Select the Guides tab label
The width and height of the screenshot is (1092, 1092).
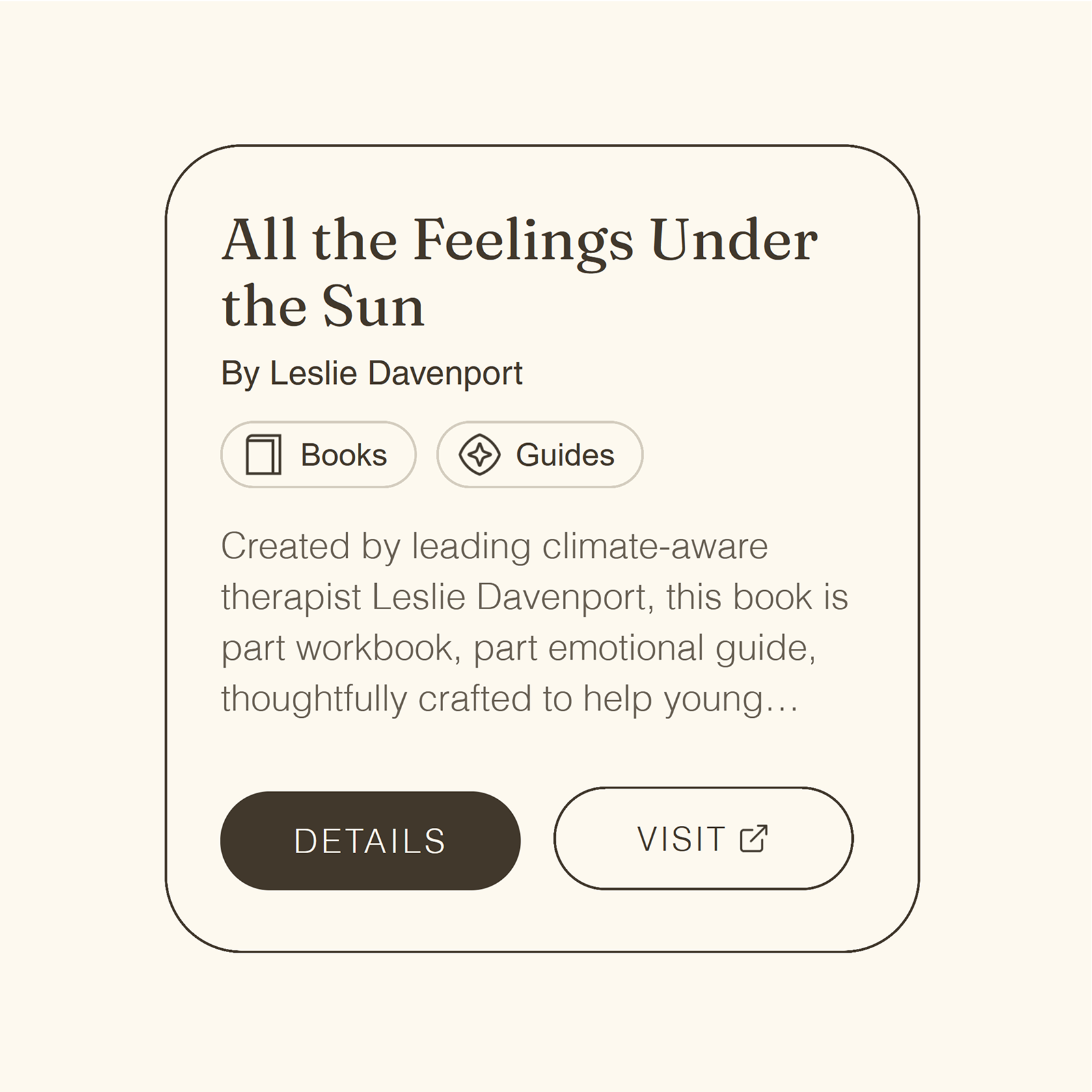click(x=564, y=455)
